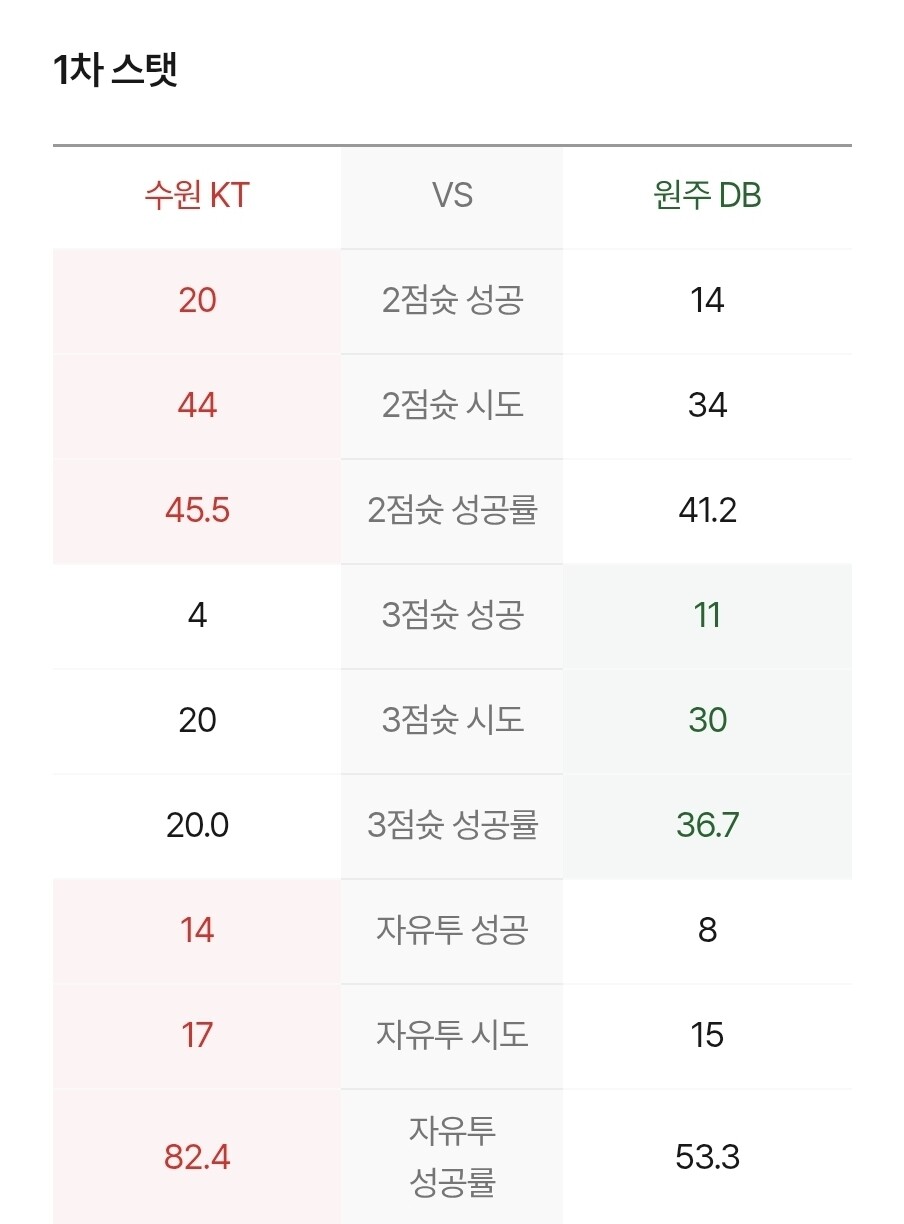Click KT's 44 two-point attempts value
The width and height of the screenshot is (904, 1224).
pyautogui.click(x=197, y=405)
